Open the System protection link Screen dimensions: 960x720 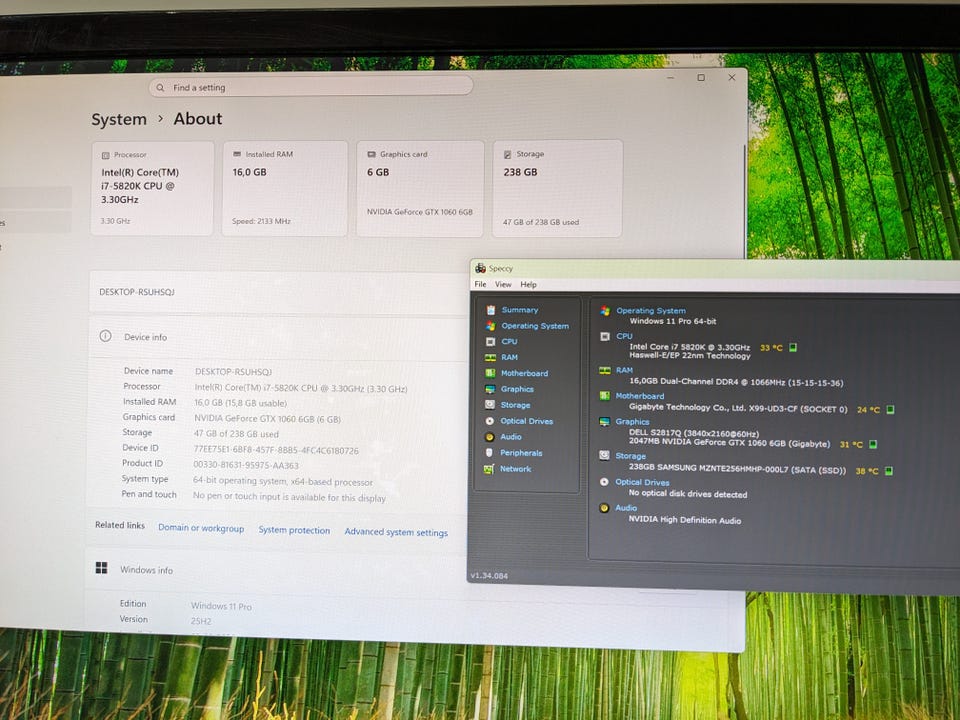(294, 530)
